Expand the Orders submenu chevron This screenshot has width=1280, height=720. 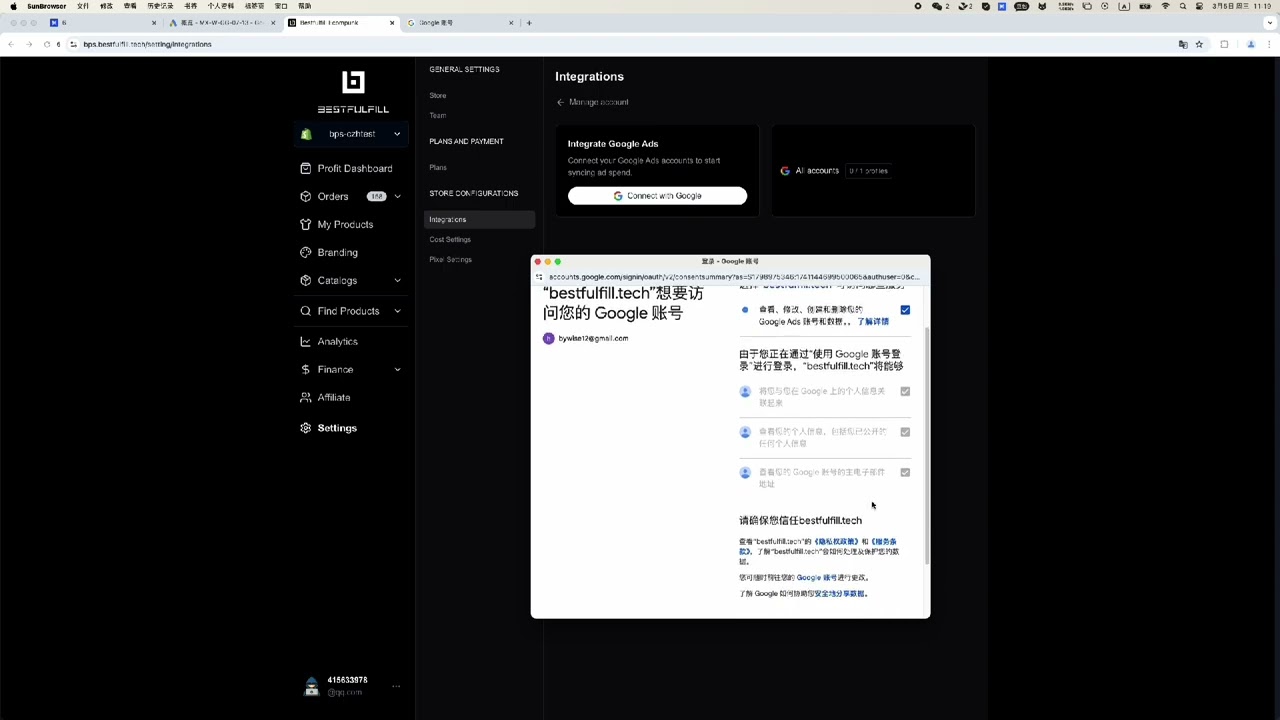pos(397,196)
